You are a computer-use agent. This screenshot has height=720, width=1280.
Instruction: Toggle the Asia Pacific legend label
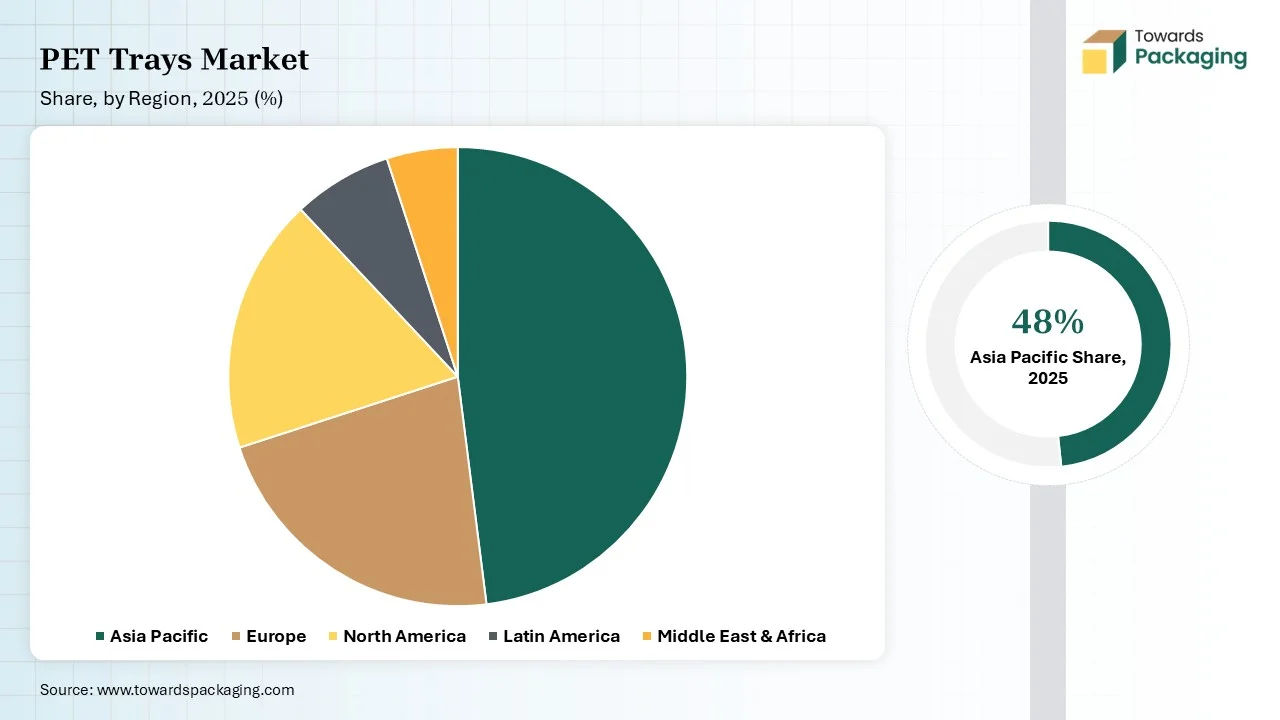pyautogui.click(x=159, y=636)
